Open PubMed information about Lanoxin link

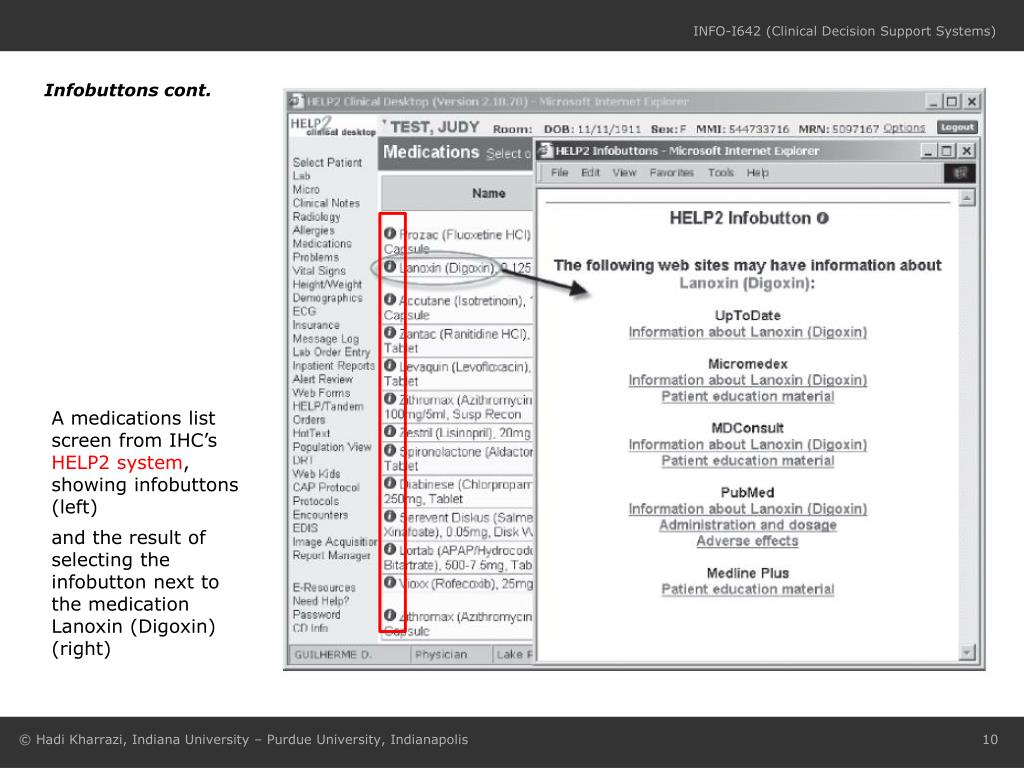(748, 509)
